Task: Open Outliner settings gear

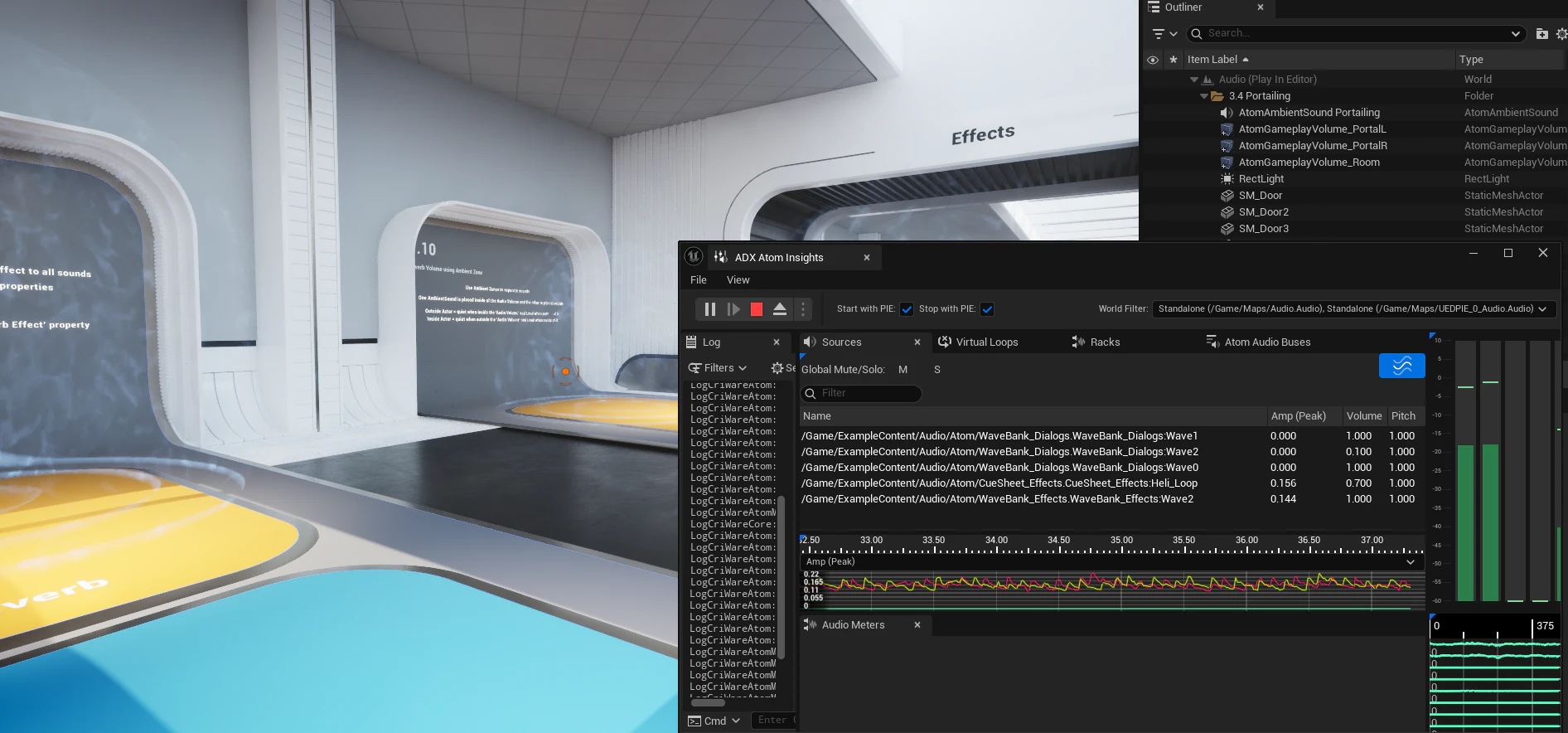Action: tap(1562, 34)
